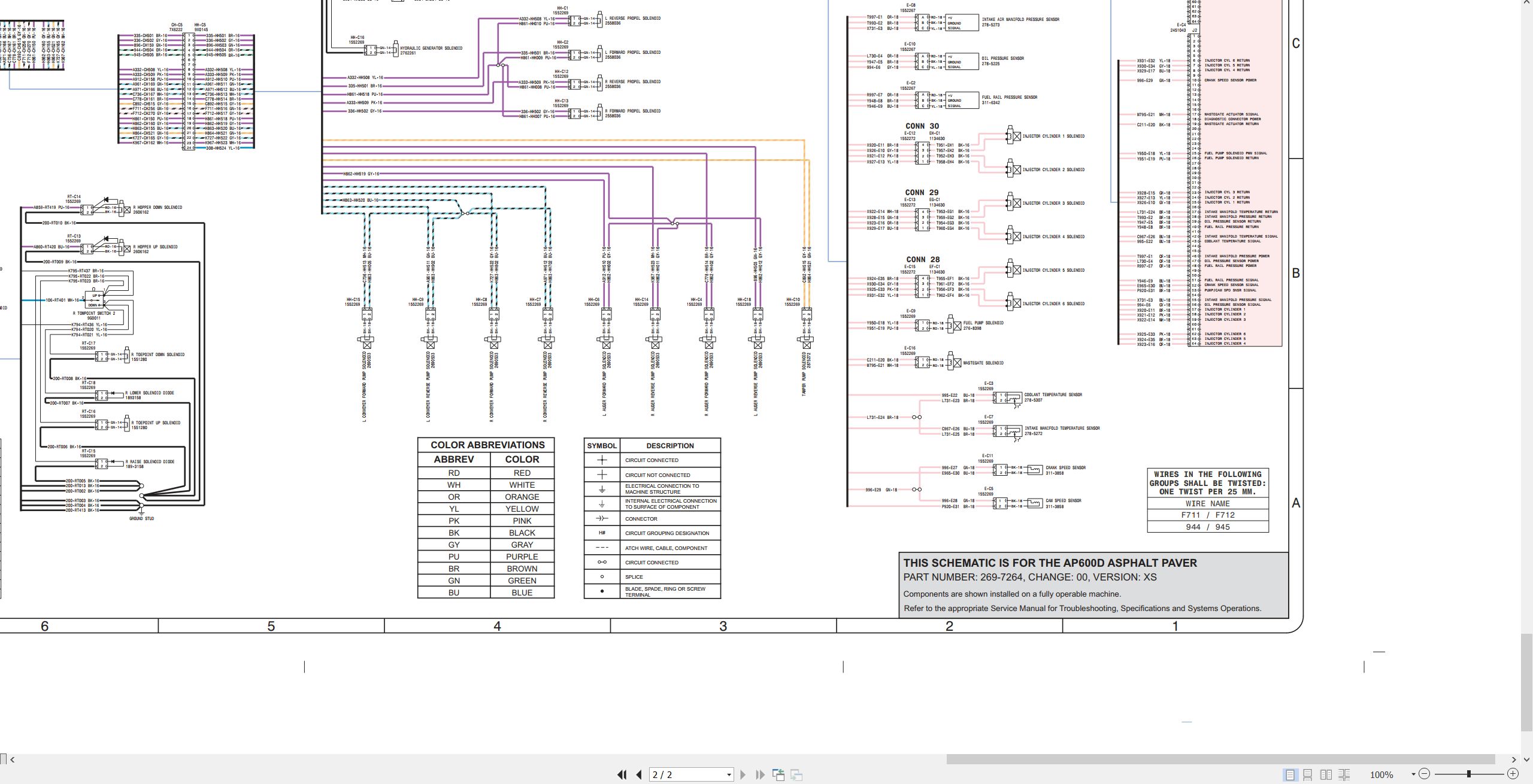Image resolution: width=1533 pixels, height=784 pixels.
Task: Click the 'SYMBOL' column header
Action: click(x=602, y=445)
